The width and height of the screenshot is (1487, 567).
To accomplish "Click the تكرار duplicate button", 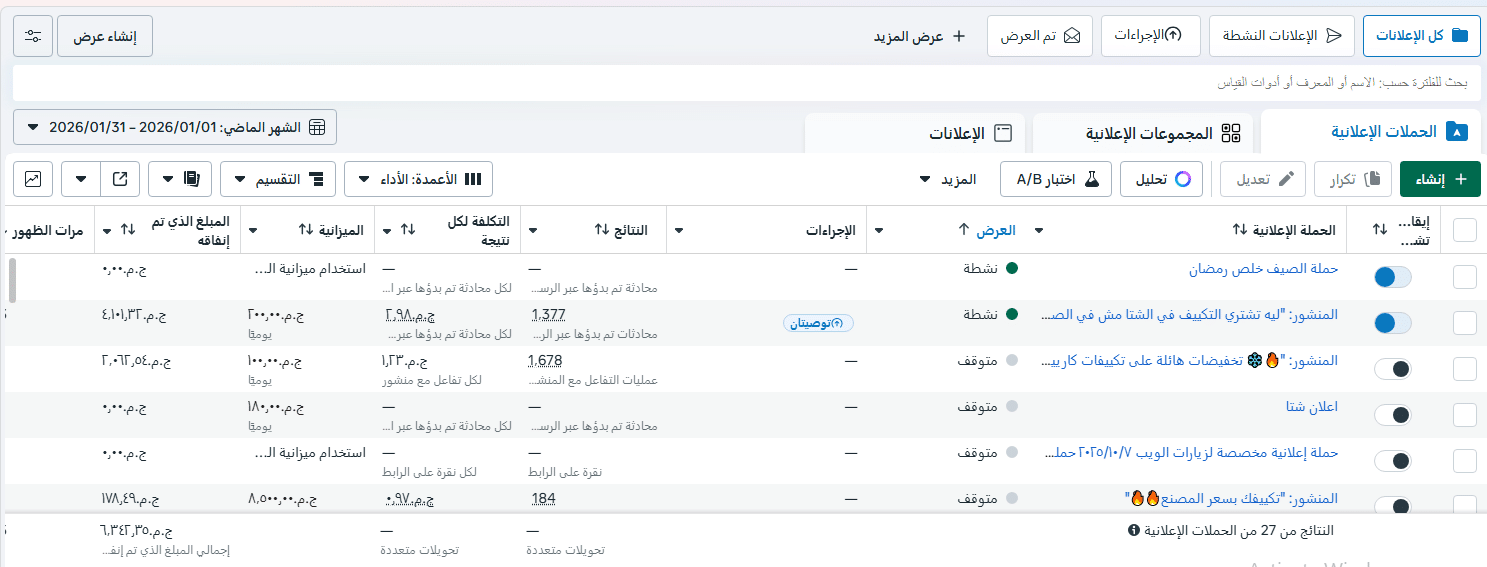I will pos(1352,179).
